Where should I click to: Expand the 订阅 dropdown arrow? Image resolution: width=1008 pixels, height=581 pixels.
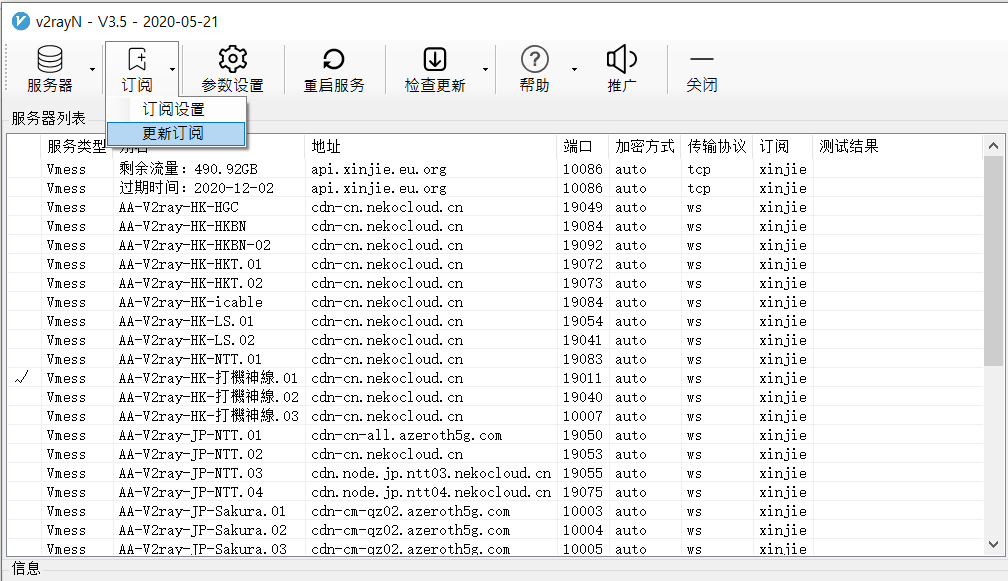pos(172,69)
